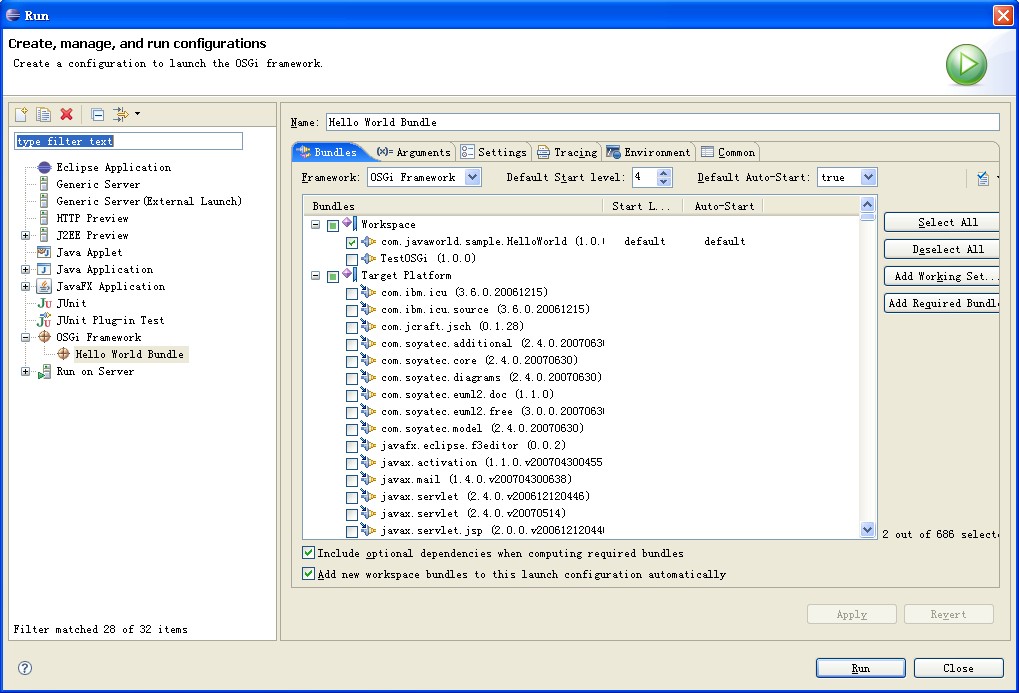Toggle the Workspace group checkbox
The image size is (1019, 693).
click(x=333, y=226)
